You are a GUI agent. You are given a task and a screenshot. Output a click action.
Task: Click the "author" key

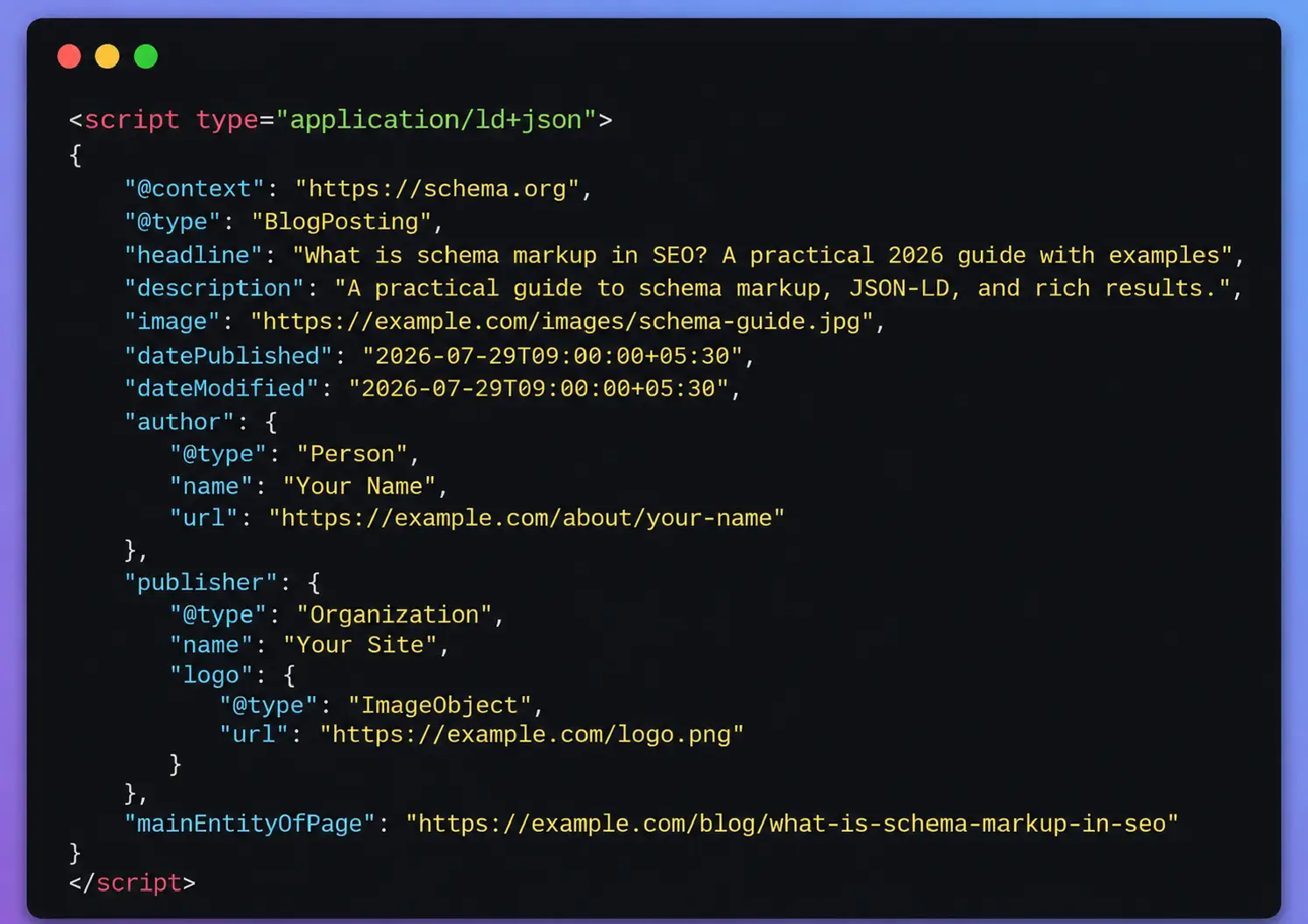(x=179, y=422)
